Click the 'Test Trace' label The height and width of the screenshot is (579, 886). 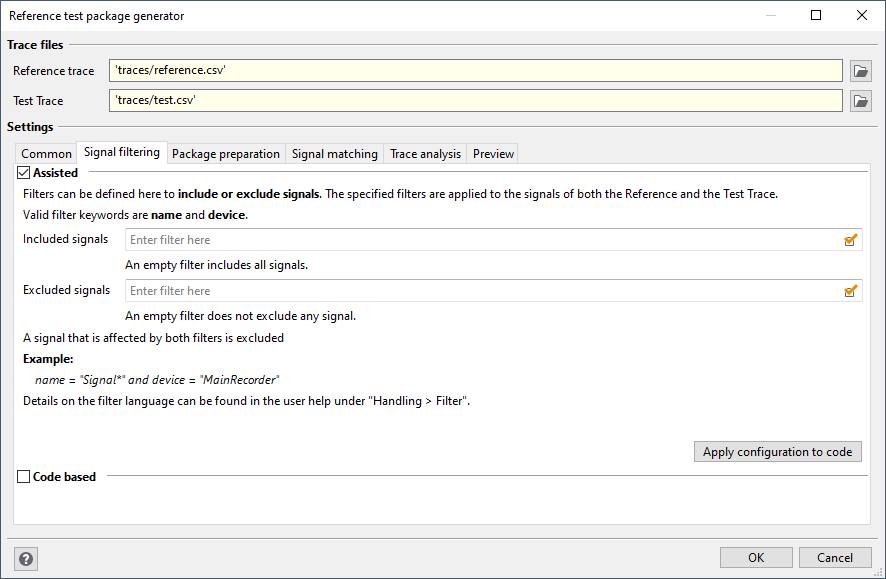point(38,101)
